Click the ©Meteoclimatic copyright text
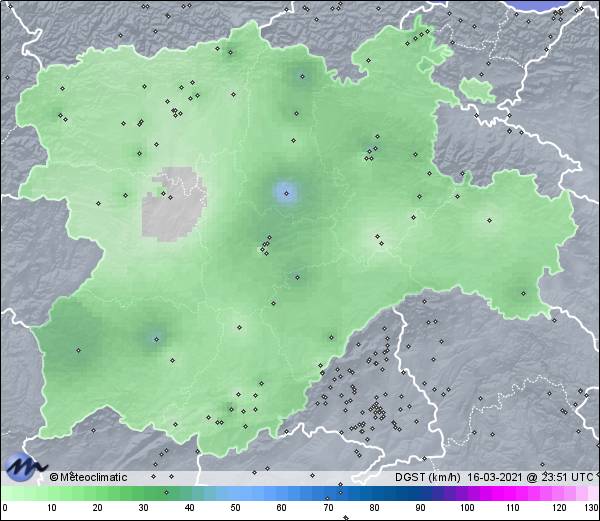This screenshot has height=521, width=600. pyautogui.click(x=88, y=477)
